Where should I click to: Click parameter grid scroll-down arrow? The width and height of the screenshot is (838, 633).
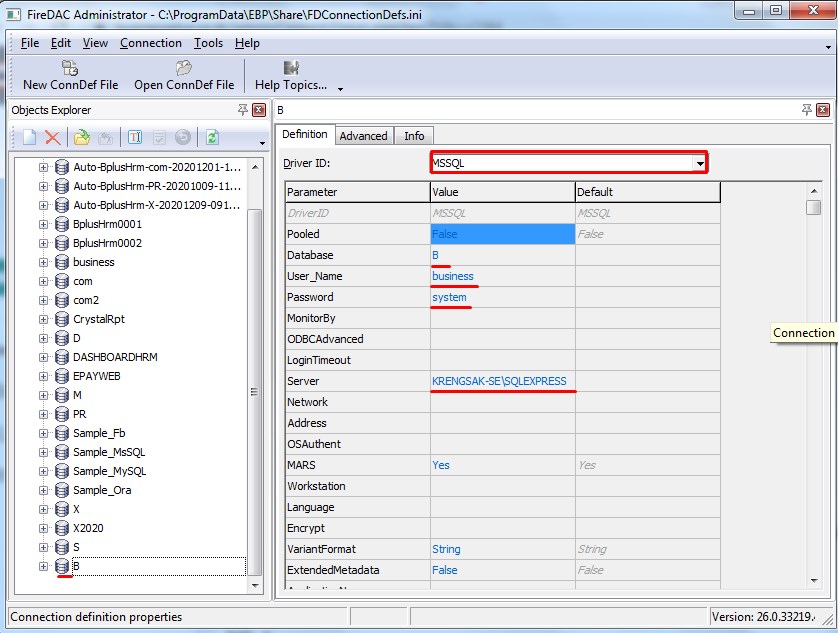[813, 581]
